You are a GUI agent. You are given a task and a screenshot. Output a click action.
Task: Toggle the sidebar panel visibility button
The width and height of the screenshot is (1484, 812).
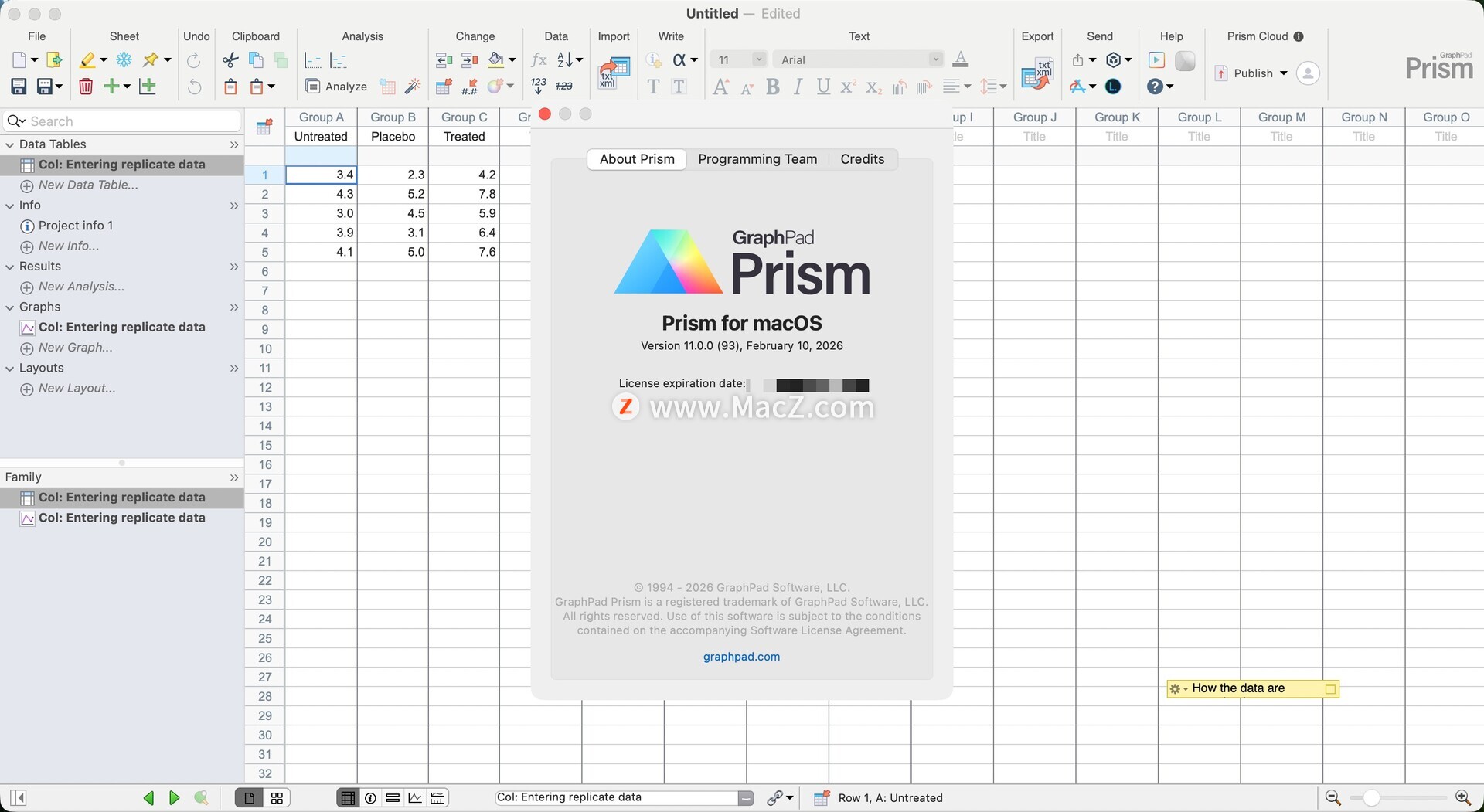click(x=19, y=798)
